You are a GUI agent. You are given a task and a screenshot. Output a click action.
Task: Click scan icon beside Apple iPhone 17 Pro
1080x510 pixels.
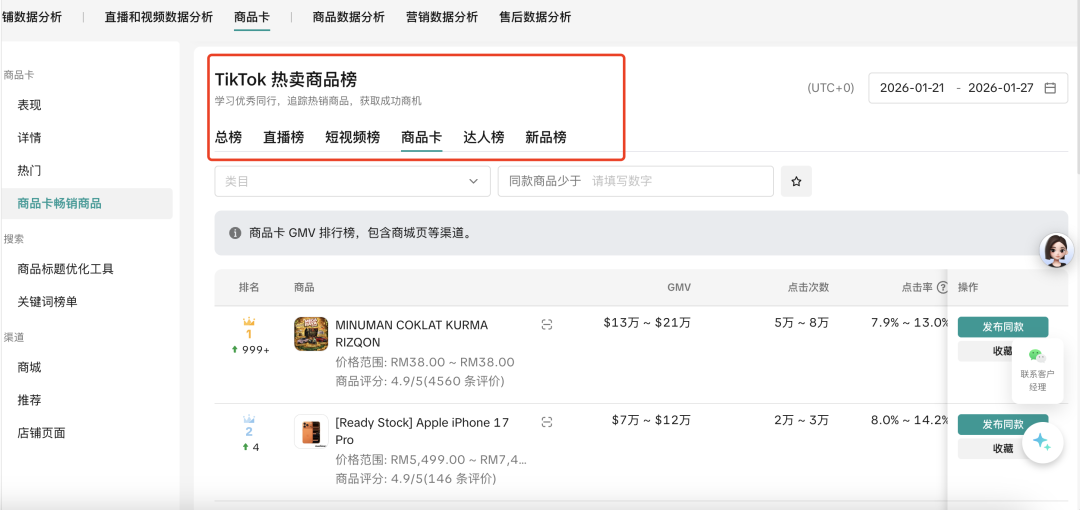546,423
